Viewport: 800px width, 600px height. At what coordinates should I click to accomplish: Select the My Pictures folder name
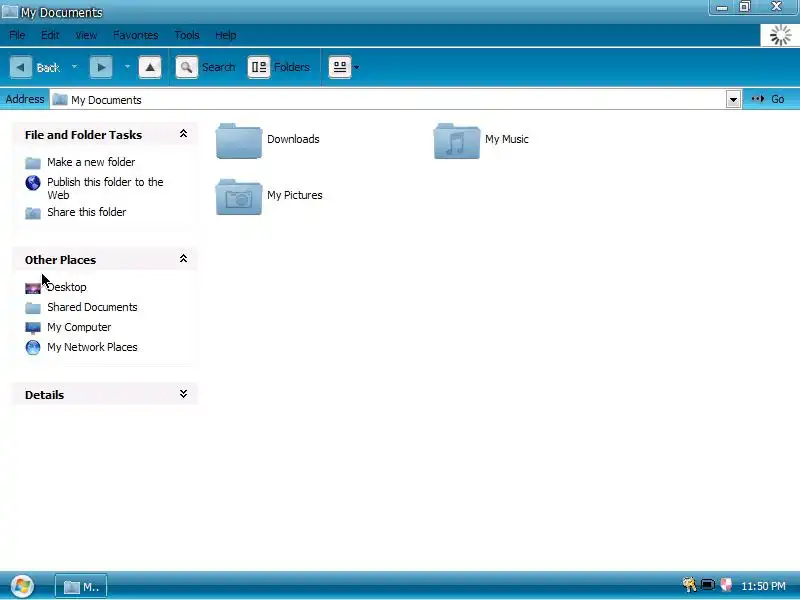click(295, 195)
